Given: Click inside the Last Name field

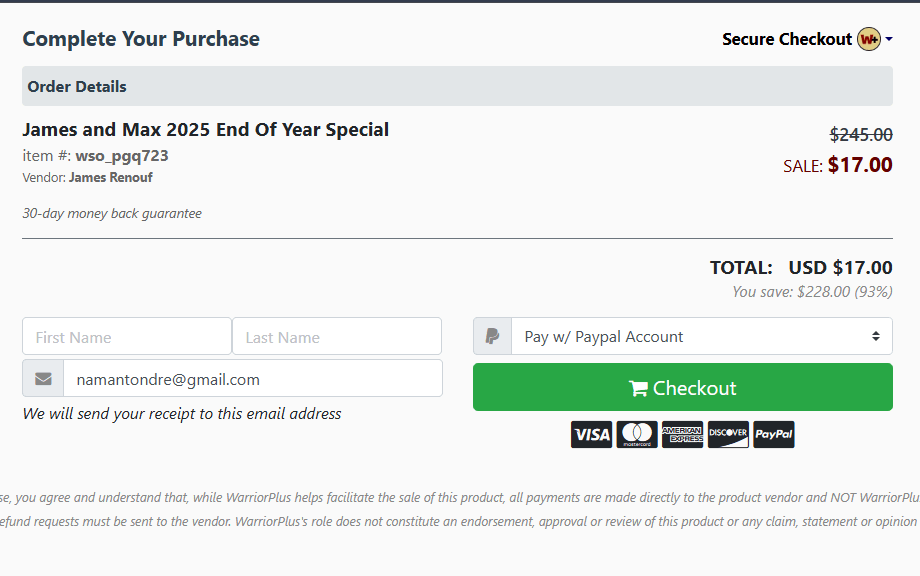Looking at the screenshot, I should point(336,336).
